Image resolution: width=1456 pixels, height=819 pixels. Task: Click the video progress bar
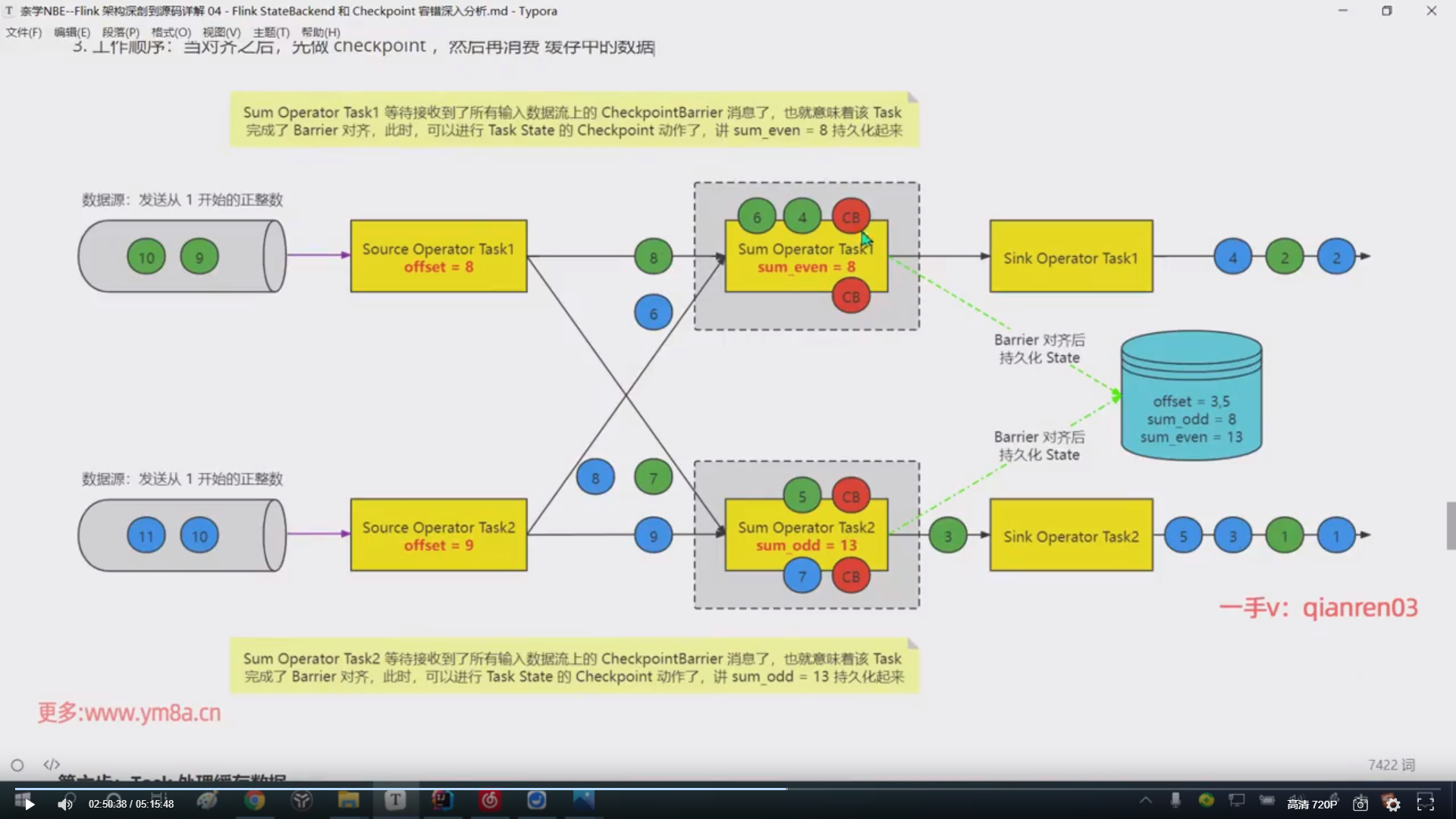tap(728, 788)
